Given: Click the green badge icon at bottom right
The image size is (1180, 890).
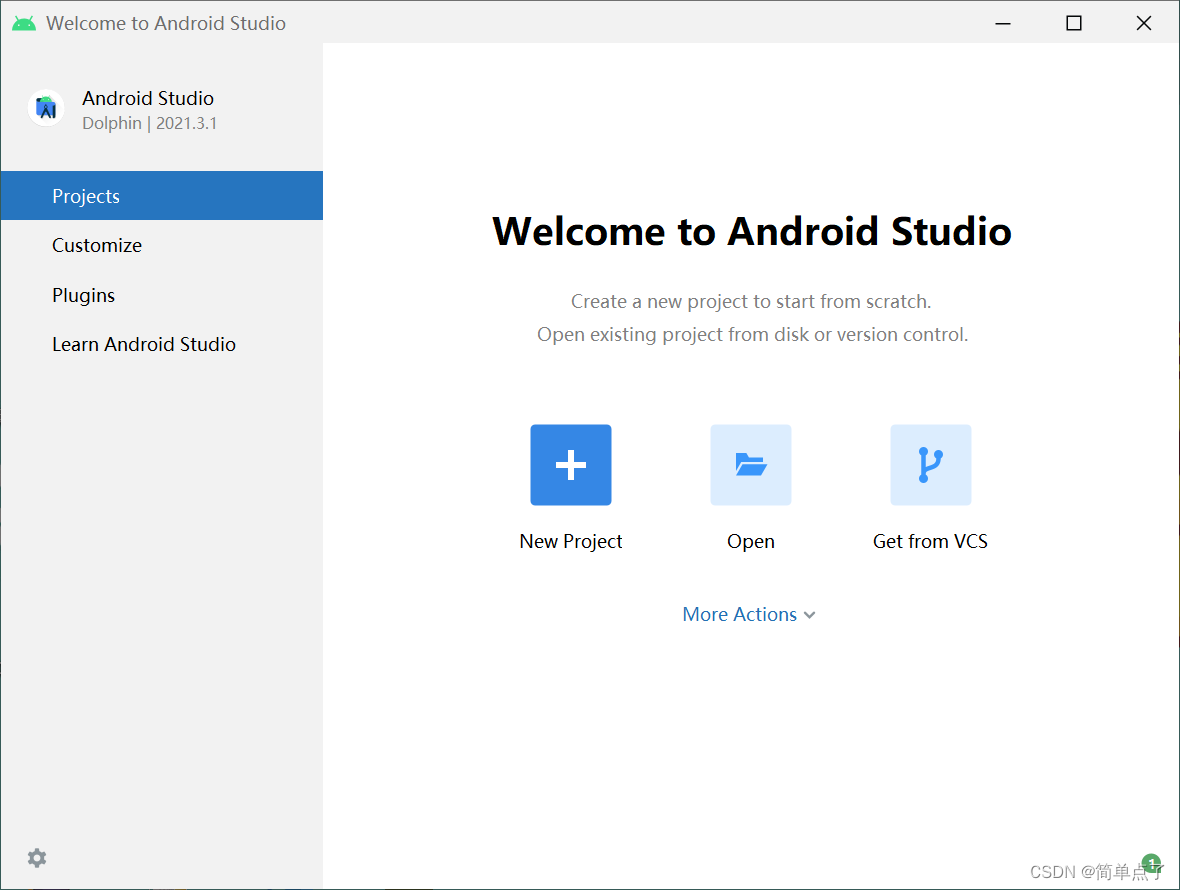Looking at the screenshot, I should coord(1151,863).
